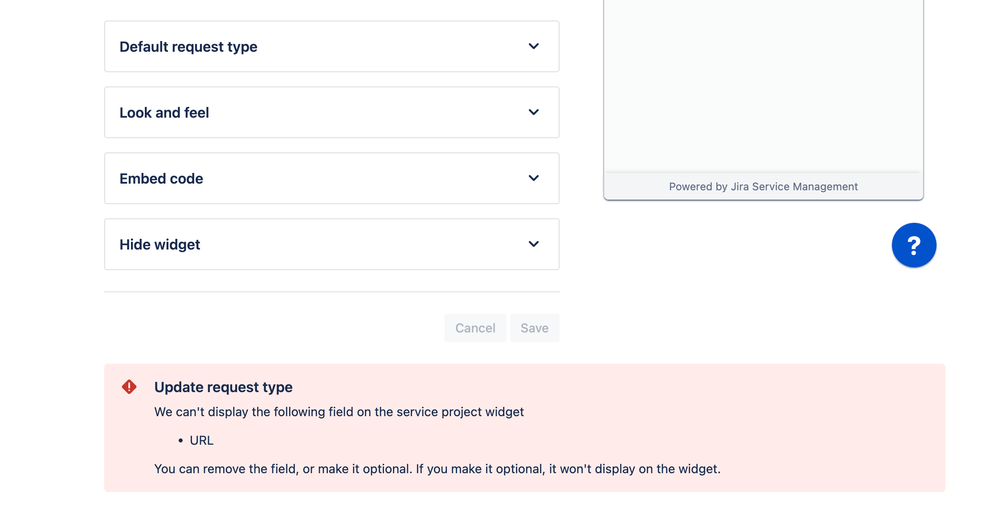The image size is (998, 508).
Task: Click Powered by Jira Service Management footer
Action: pos(763,186)
